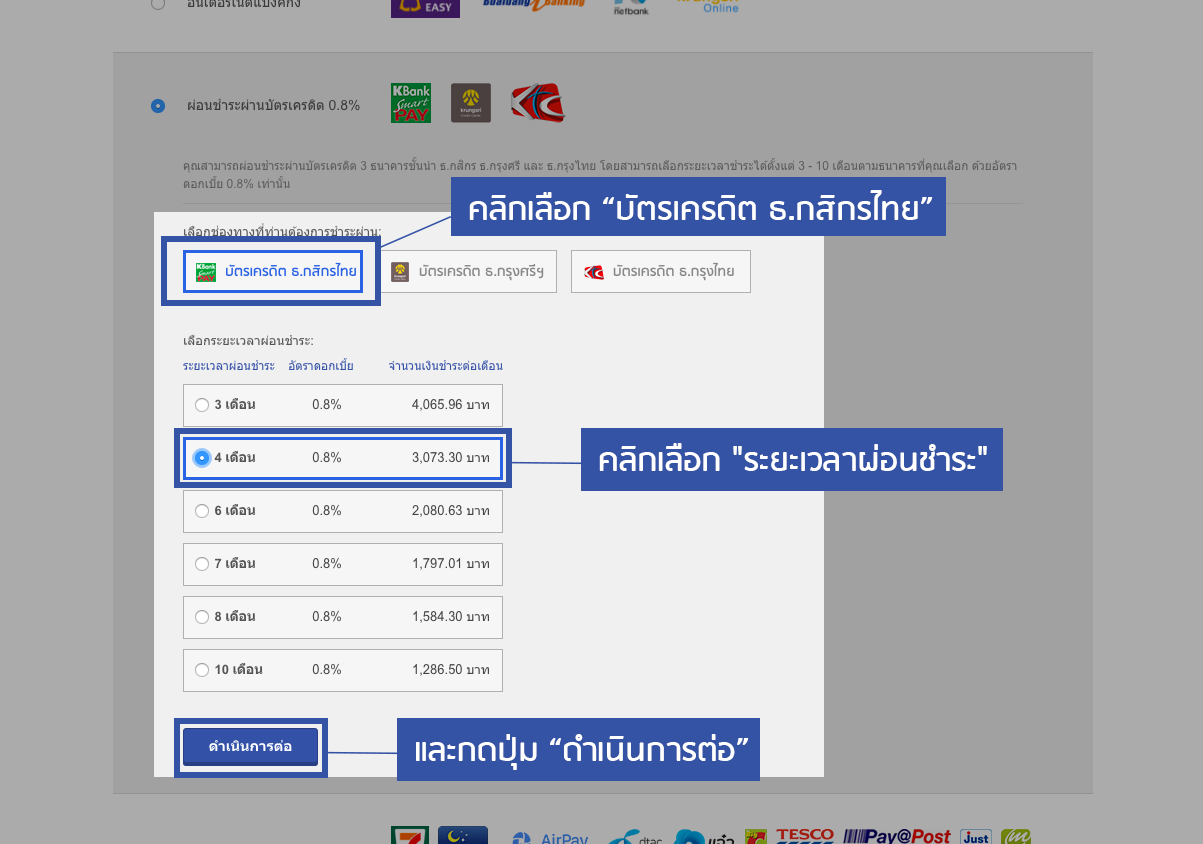Click the 0.8% rate in the 4 เดือน row
This screenshot has height=844, width=1203.
[x=327, y=458]
